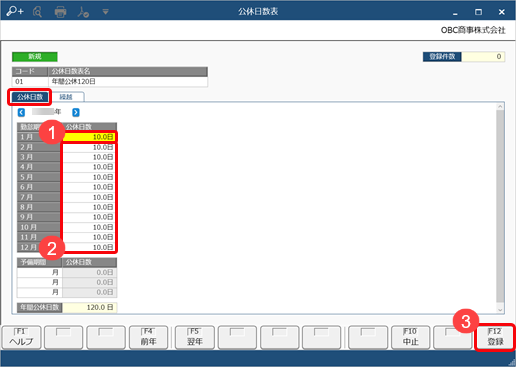This screenshot has height=367, width=516.
Task: Click the 1月 row header
Action: (x=39, y=137)
